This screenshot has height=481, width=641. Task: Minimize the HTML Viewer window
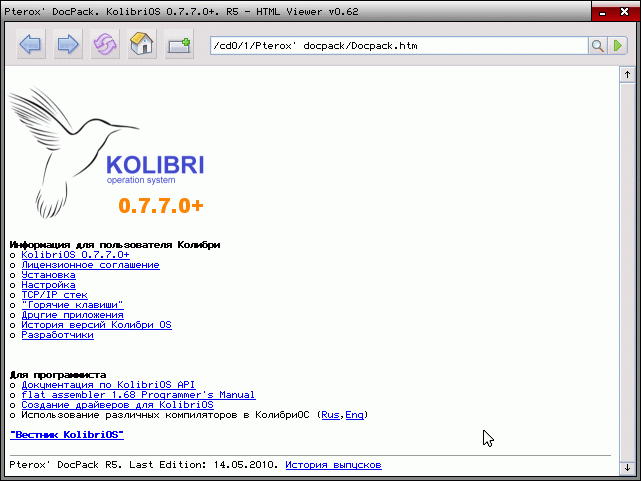pyautogui.click(x=602, y=12)
